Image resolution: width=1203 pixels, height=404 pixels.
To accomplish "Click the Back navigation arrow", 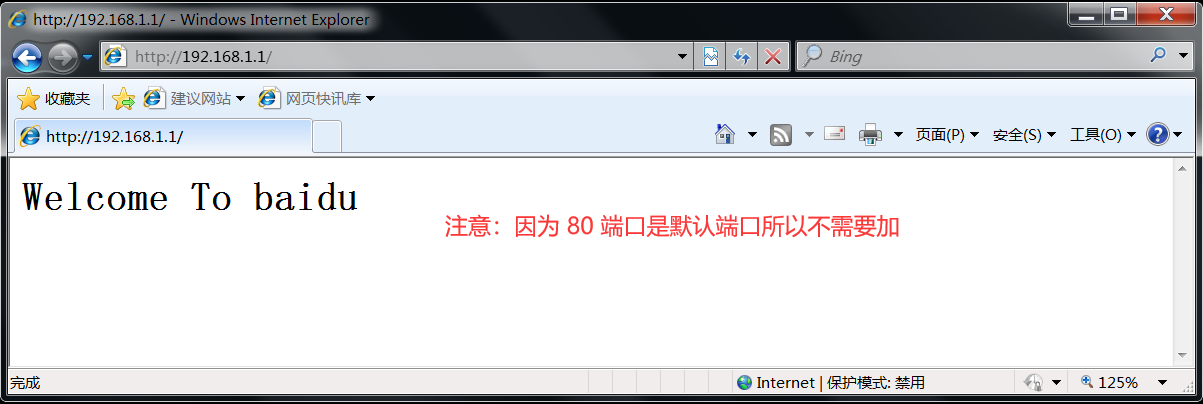I will (x=27, y=57).
